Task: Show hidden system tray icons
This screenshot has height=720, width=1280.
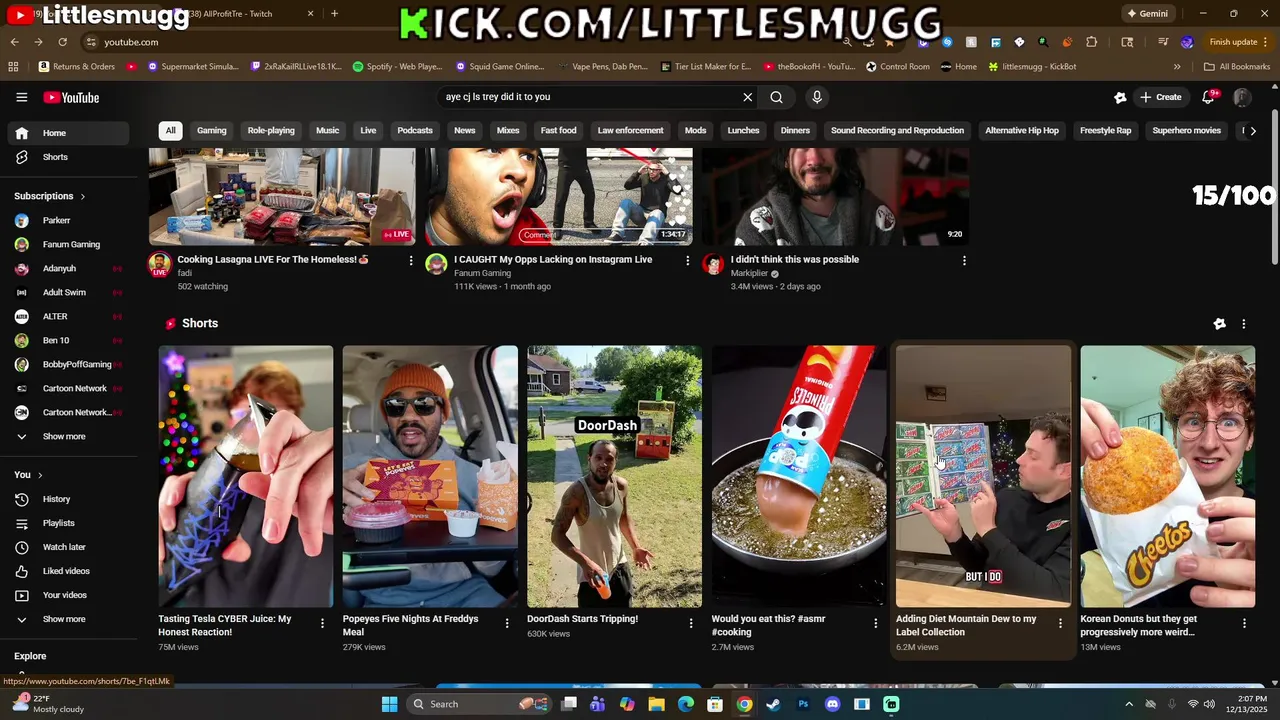Action: [1129, 704]
